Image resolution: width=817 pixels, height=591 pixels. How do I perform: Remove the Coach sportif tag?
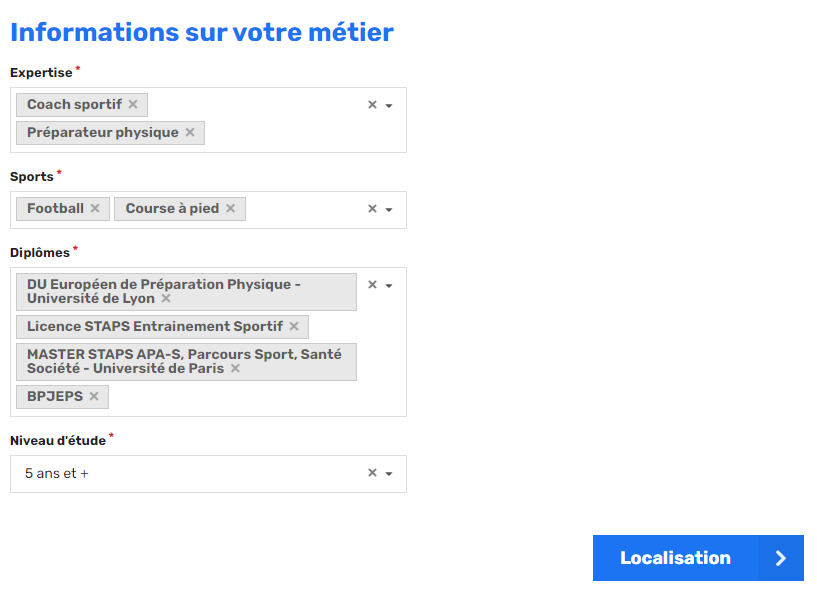coord(133,104)
